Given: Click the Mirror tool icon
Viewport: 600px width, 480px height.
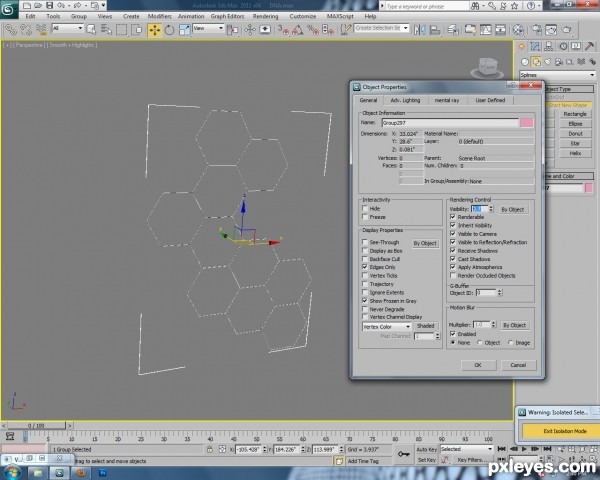Looking at the screenshot, I should tap(420, 29).
